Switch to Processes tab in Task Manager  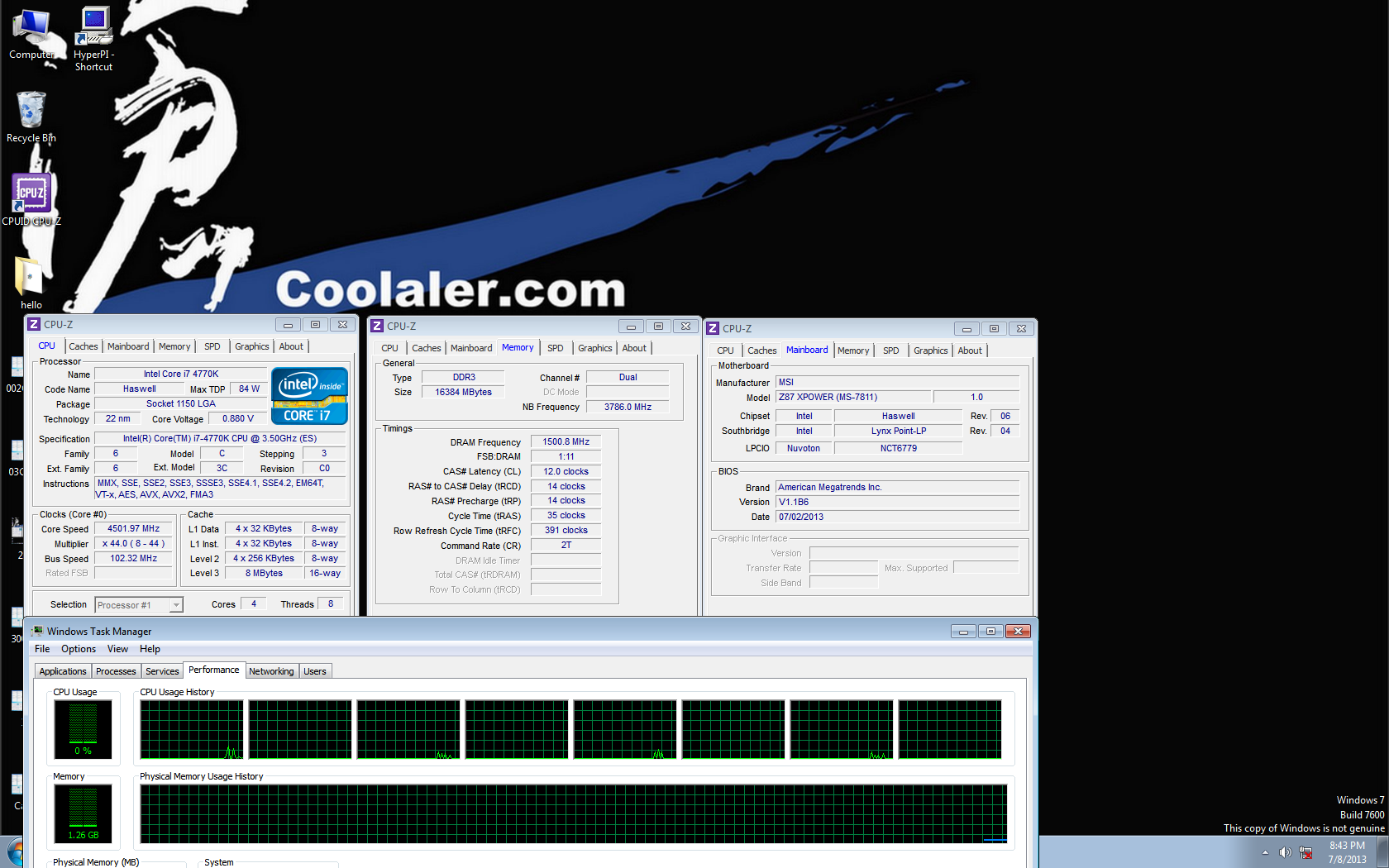(x=116, y=671)
